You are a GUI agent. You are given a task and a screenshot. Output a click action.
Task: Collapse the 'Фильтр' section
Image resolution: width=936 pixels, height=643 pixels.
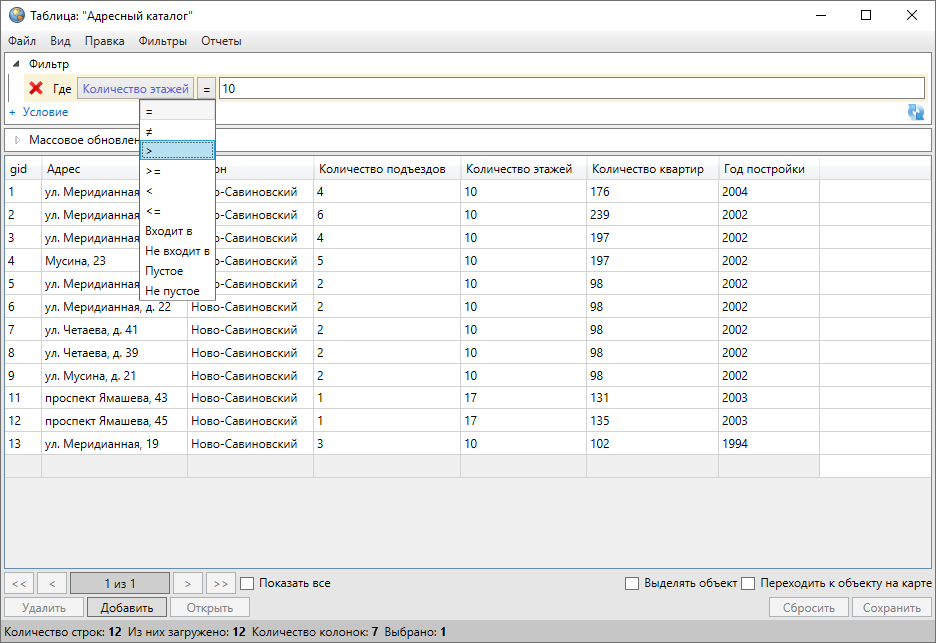pyautogui.click(x=16, y=64)
